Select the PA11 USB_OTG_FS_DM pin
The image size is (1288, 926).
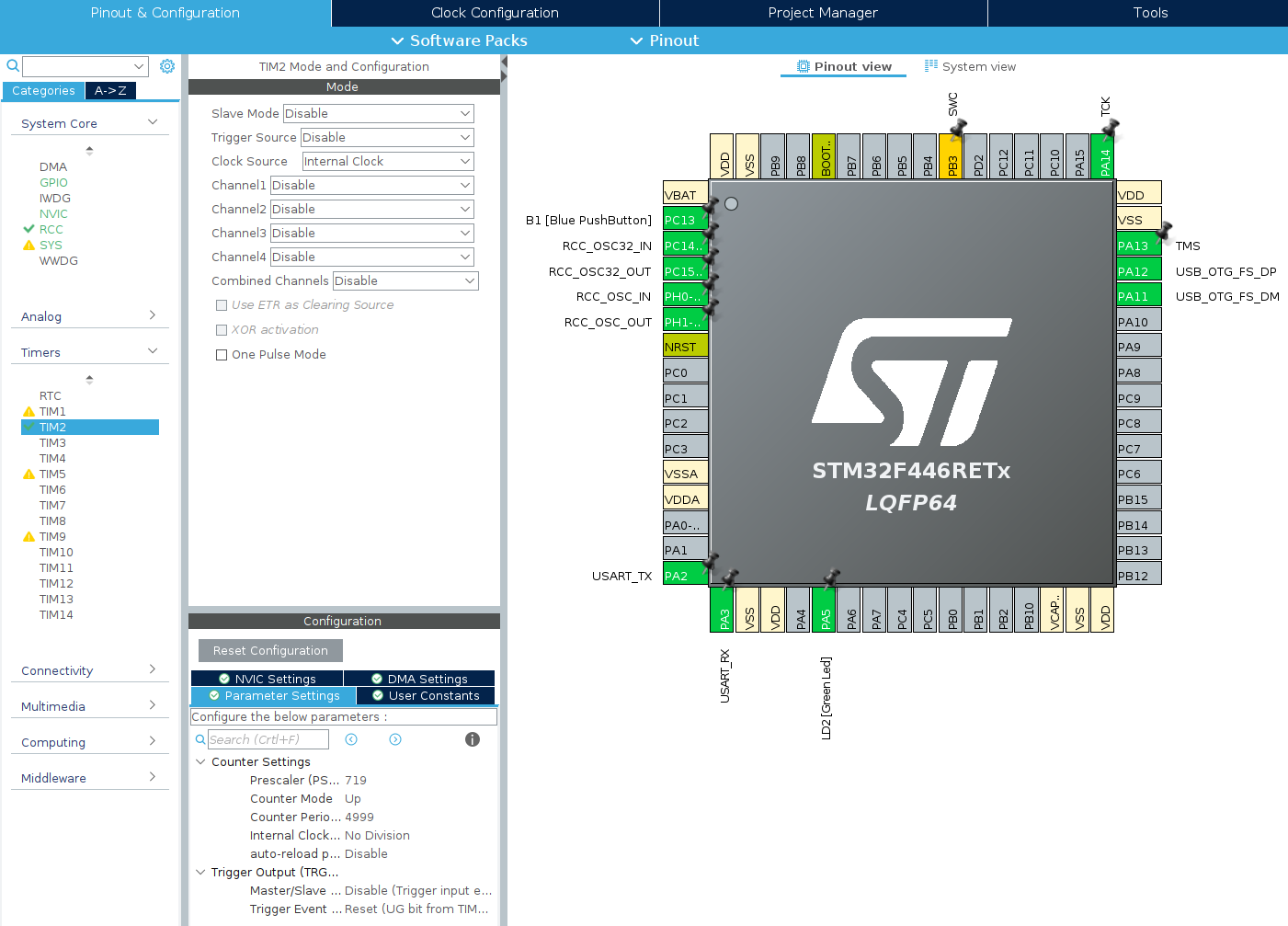[x=1139, y=296]
